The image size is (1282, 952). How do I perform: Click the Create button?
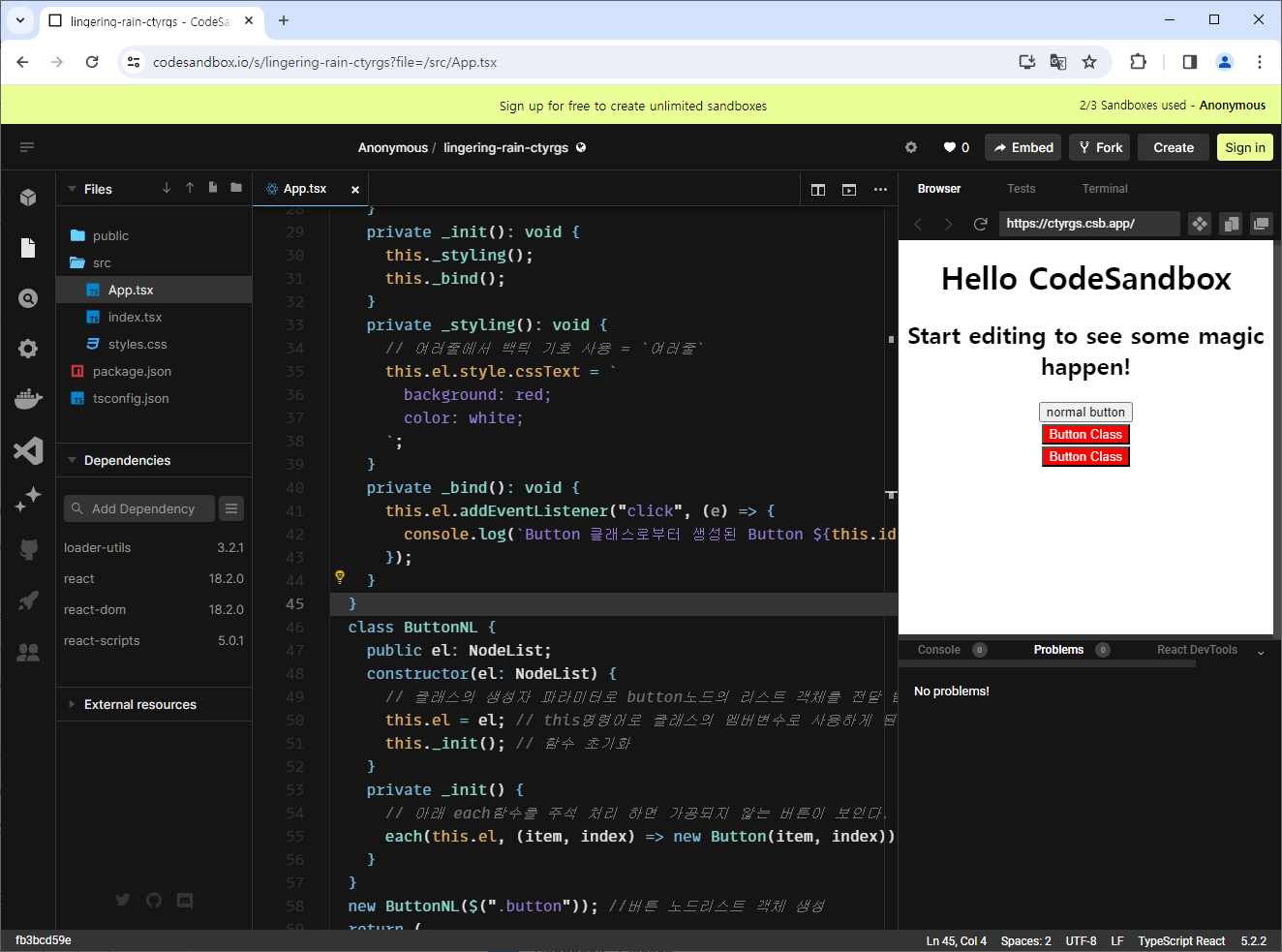(x=1174, y=147)
